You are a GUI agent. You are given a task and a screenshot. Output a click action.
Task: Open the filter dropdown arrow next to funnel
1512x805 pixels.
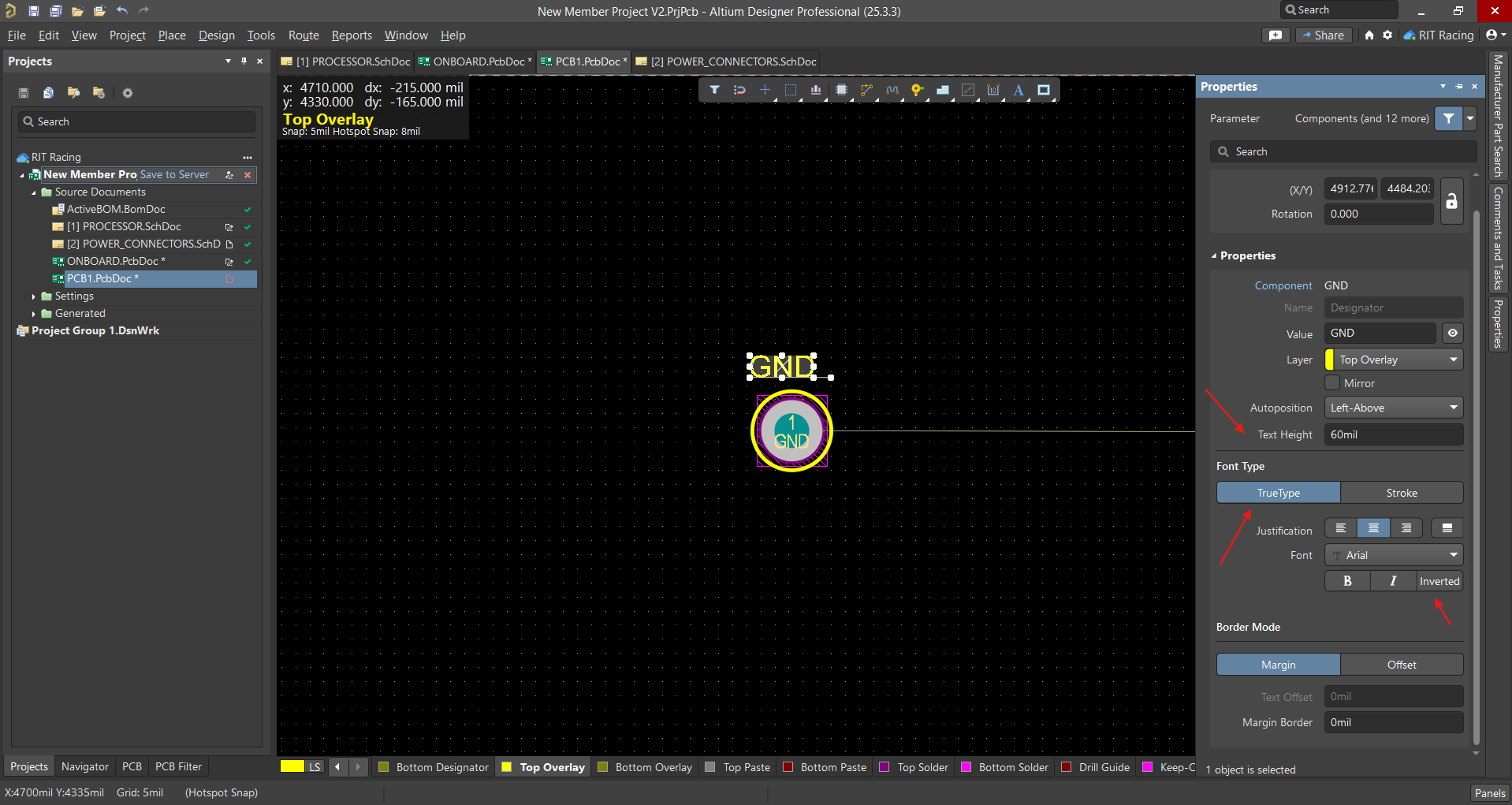pos(1470,118)
